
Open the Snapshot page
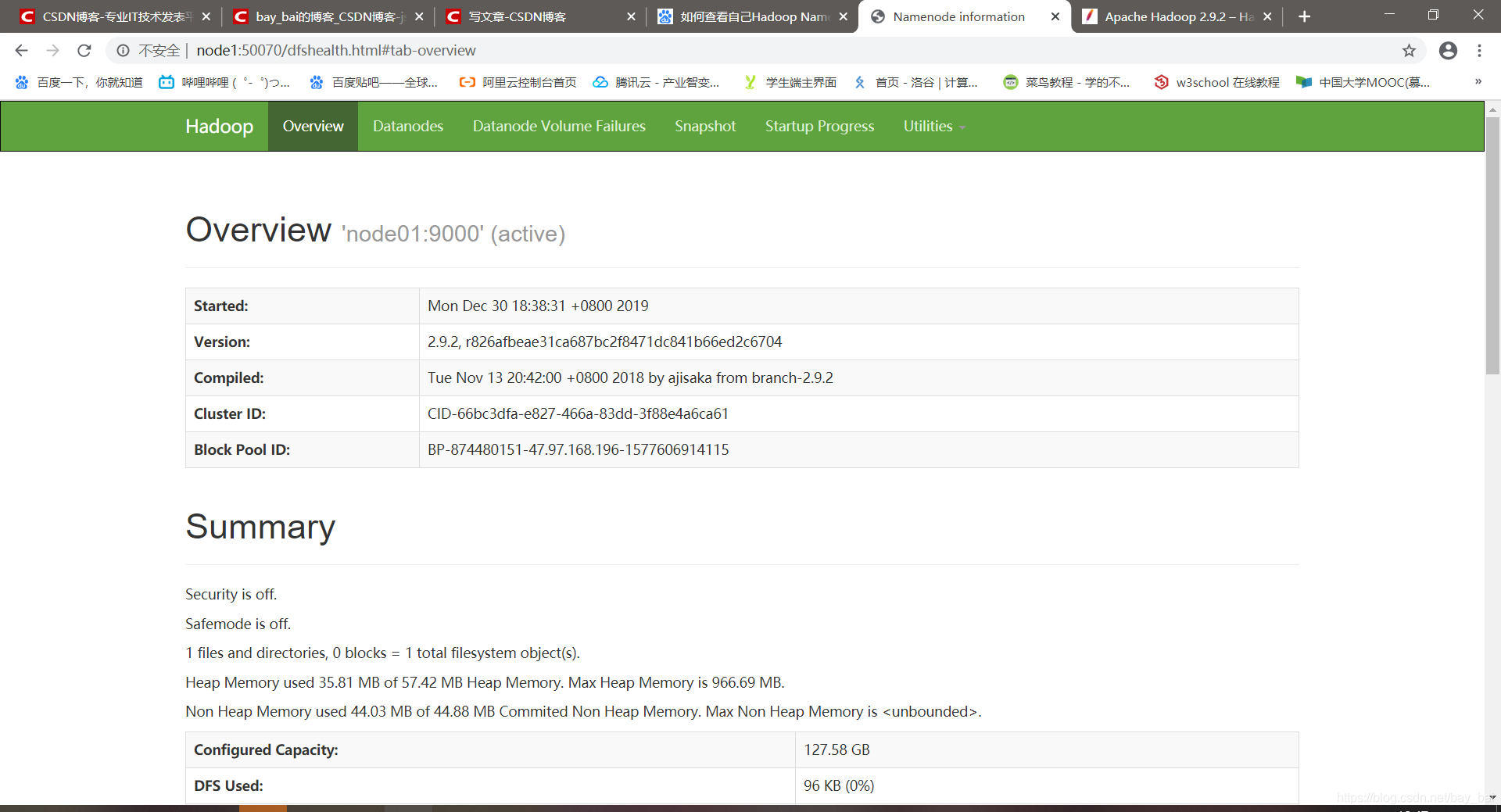tap(705, 127)
